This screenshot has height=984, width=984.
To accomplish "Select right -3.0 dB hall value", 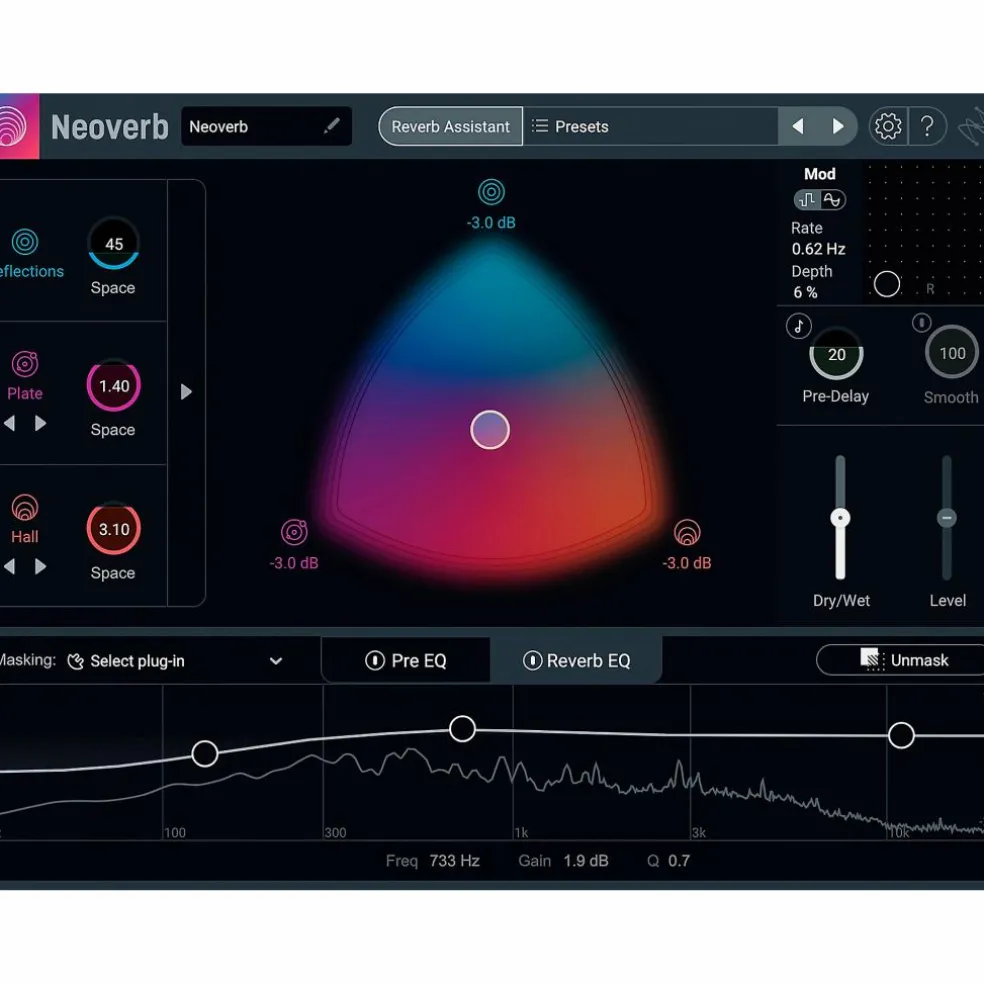I will [687, 563].
